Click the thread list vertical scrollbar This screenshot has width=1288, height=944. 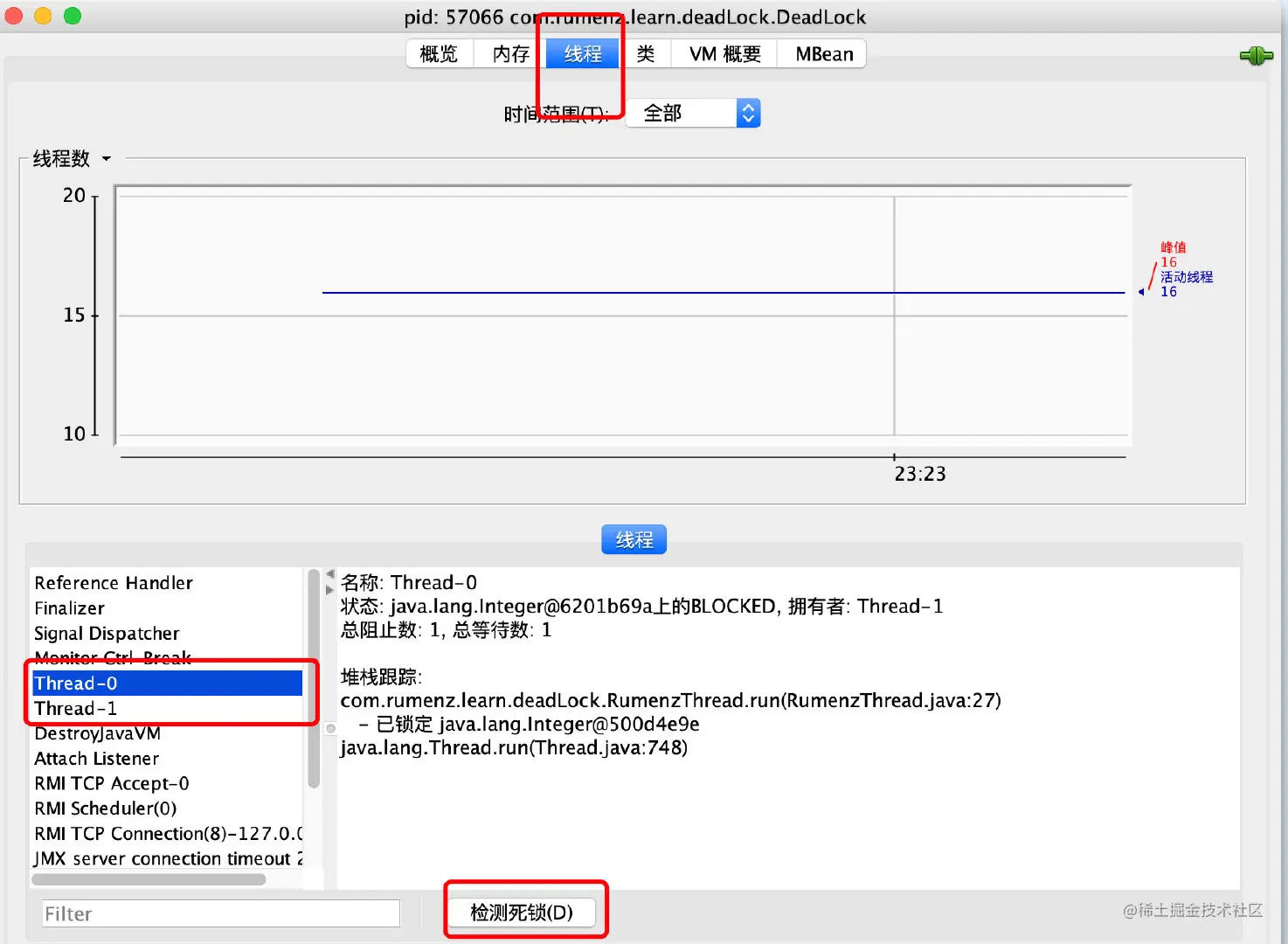pyautogui.click(x=314, y=678)
